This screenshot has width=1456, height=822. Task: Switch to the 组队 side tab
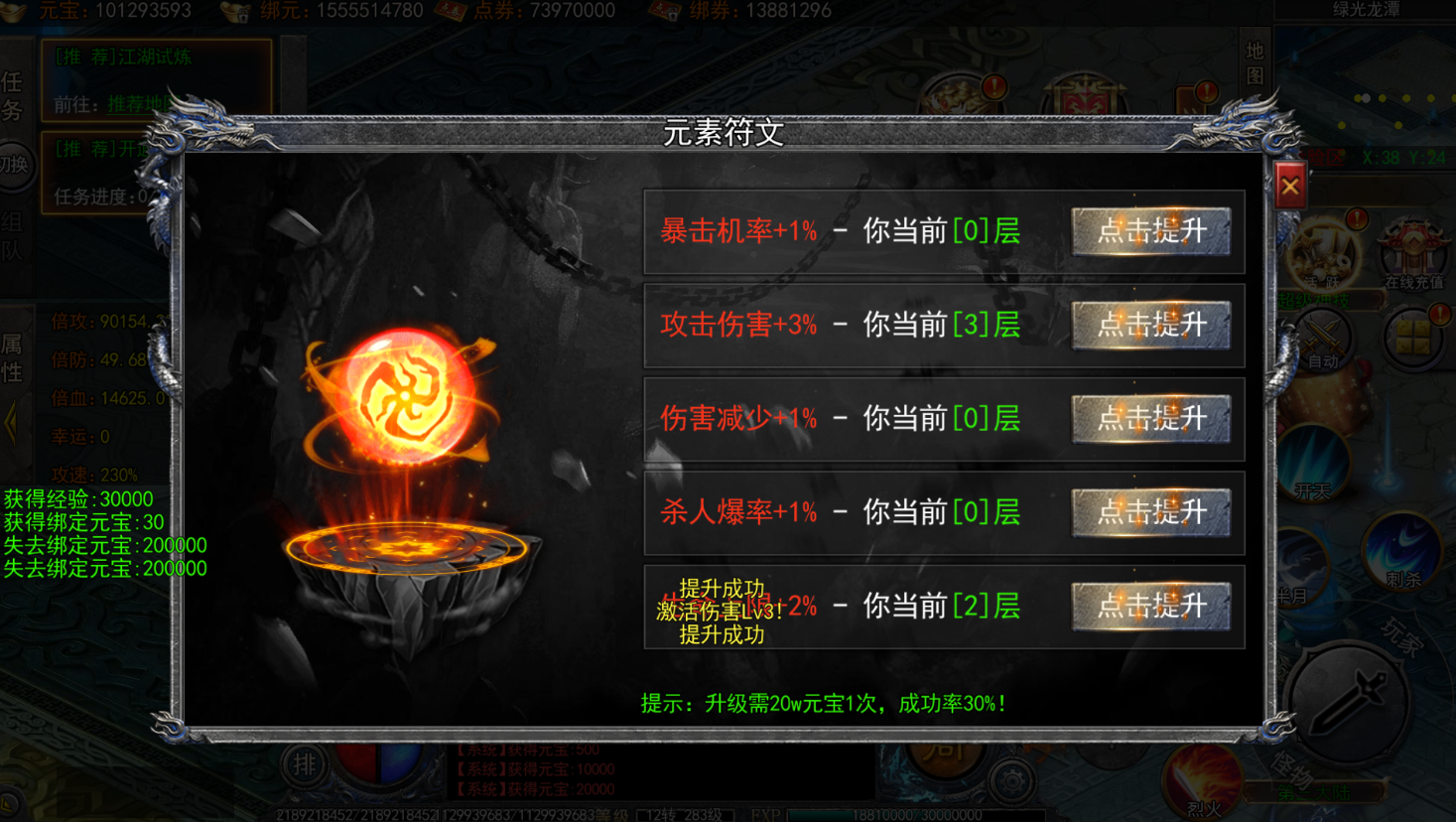pyautogui.click(x=12, y=236)
